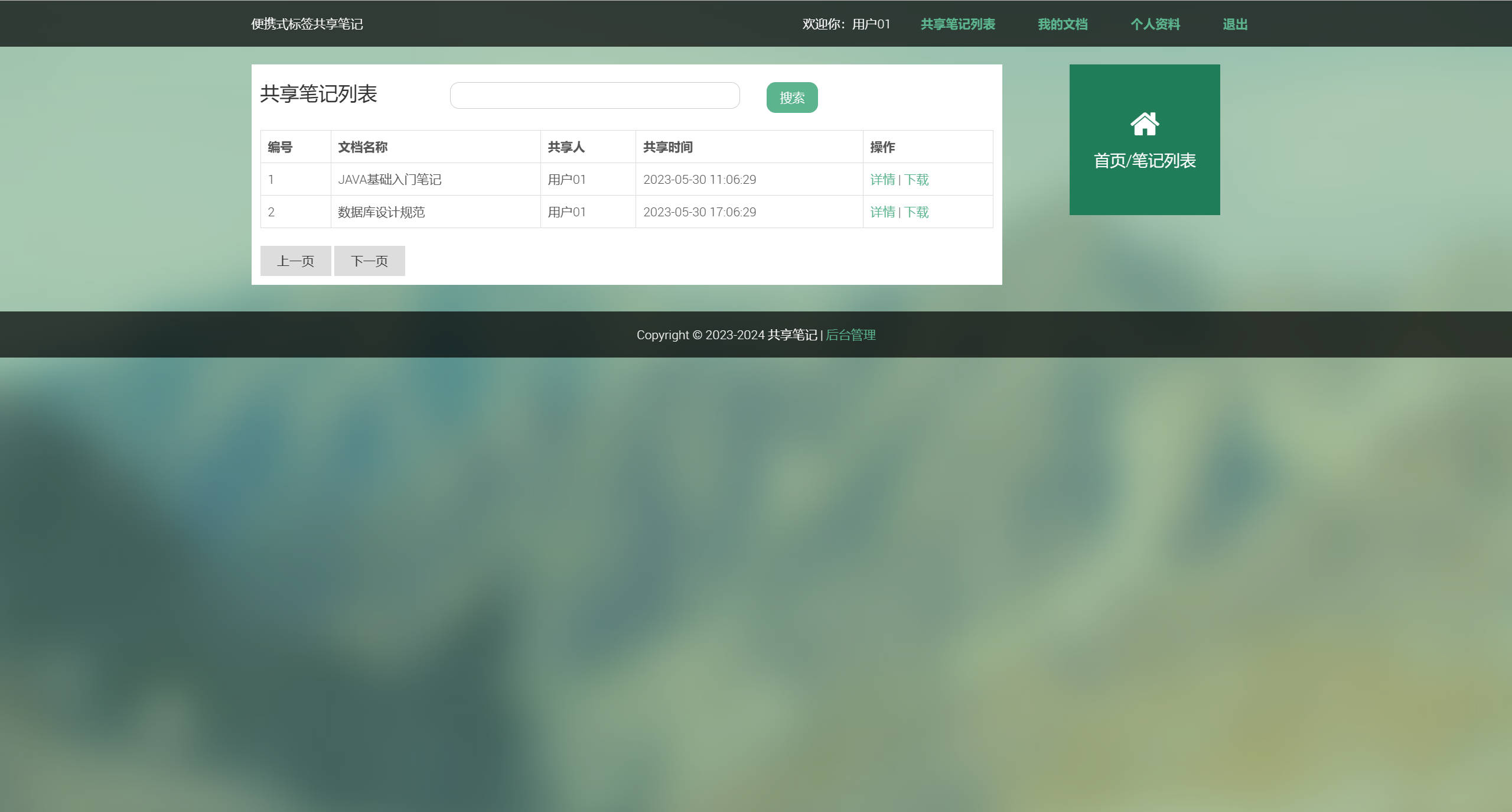The width and height of the screenshot is (1512, 812).
Task: Select the 共享笔记列表 menu item
Action: (x=957, y=24)
